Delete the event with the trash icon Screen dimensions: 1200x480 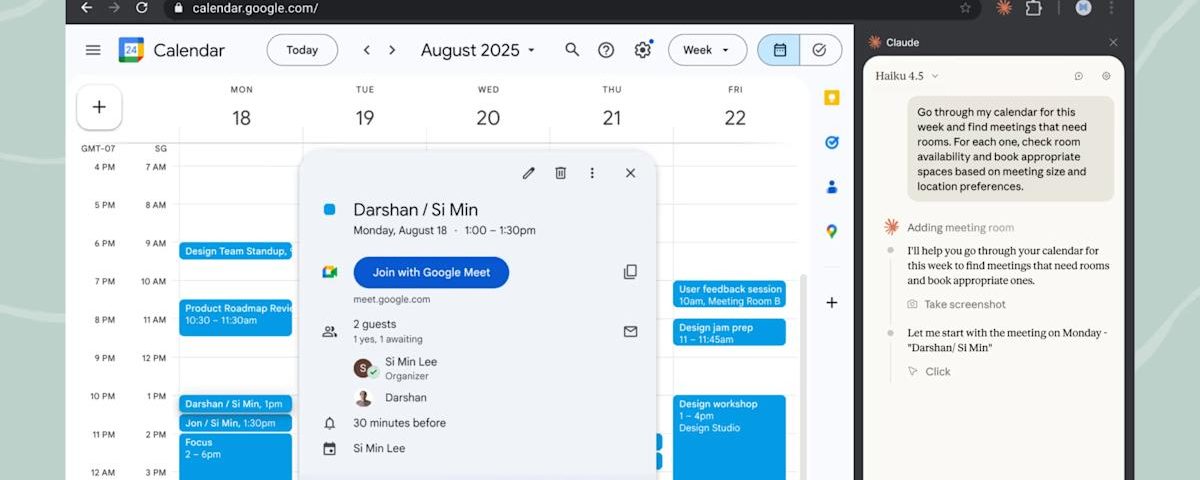560,173
